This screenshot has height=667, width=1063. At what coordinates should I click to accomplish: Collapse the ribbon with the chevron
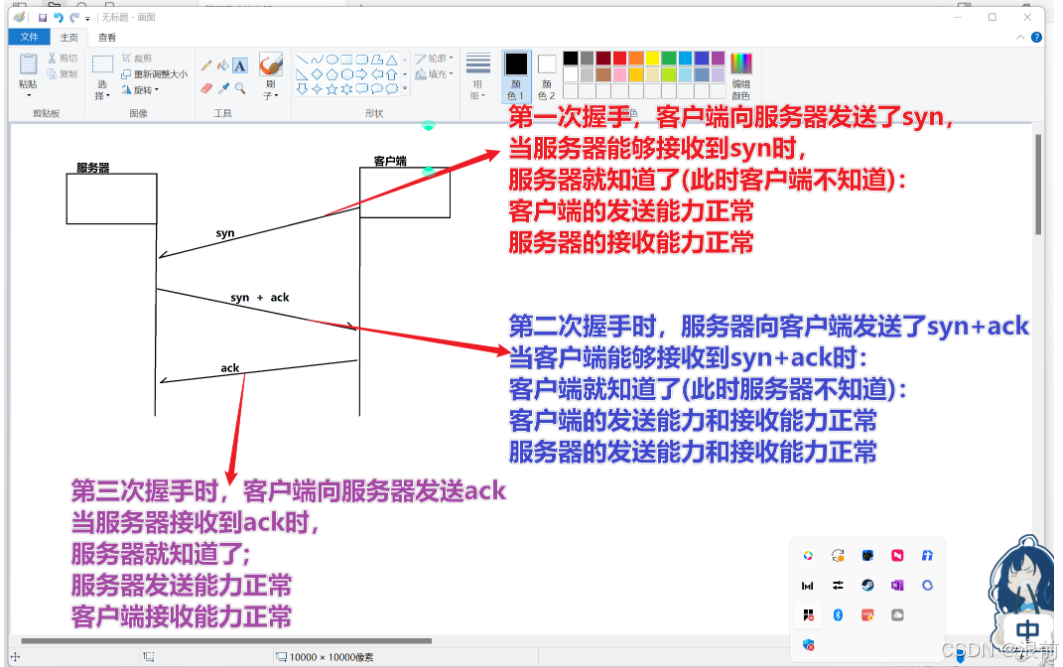pyautogui.click(x=1020, y=37)
